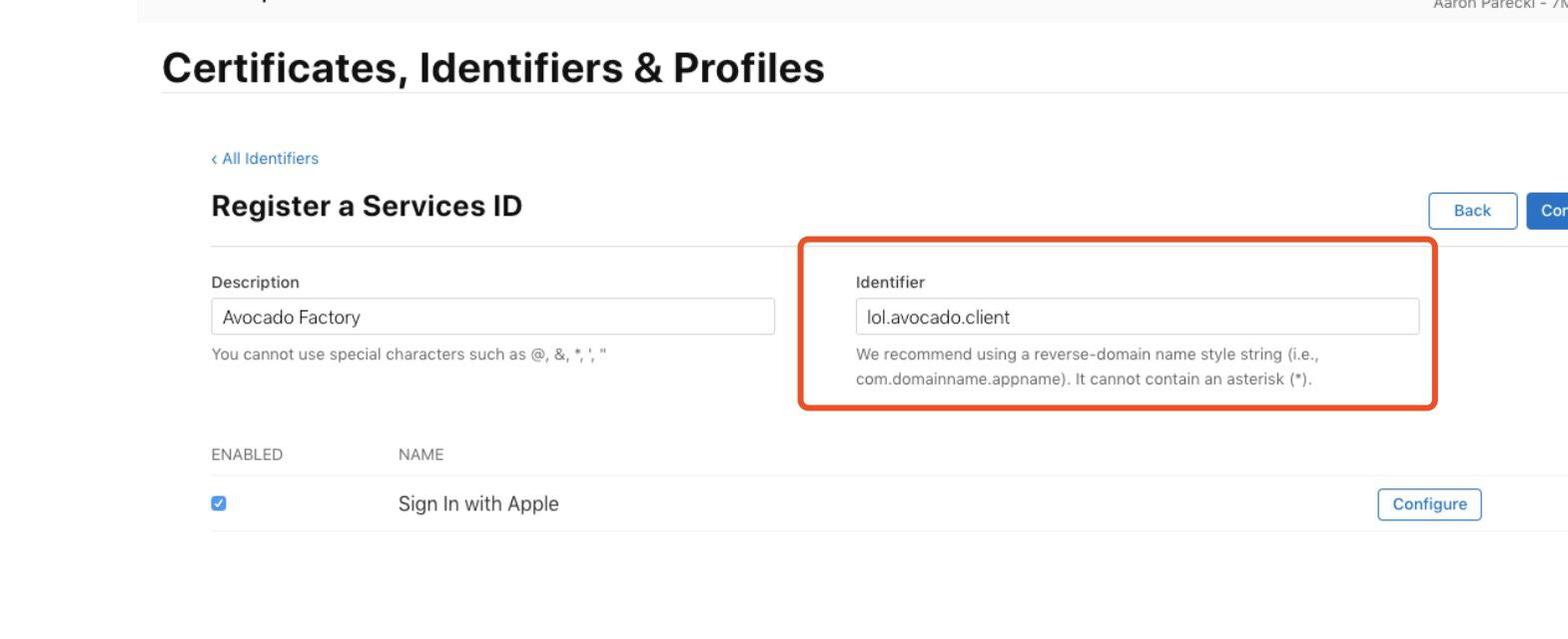
Task: Focus the Description field with Avocado Factory
Action: coord(492,317)
